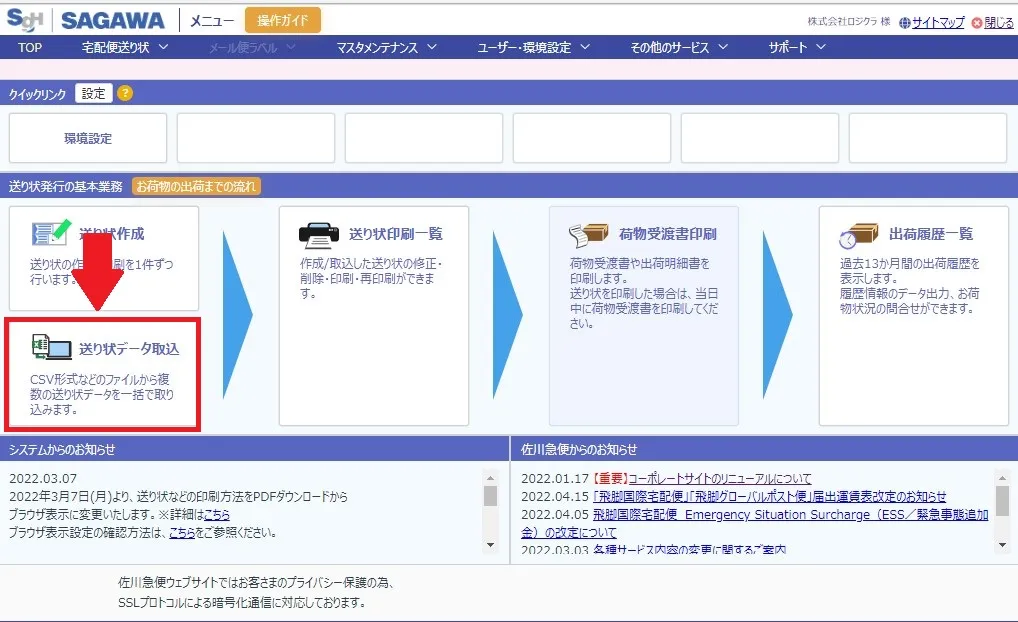Click こちら link after ※詳細は
The height and width of the screenshot is (622, 1018).
[217, 514]
